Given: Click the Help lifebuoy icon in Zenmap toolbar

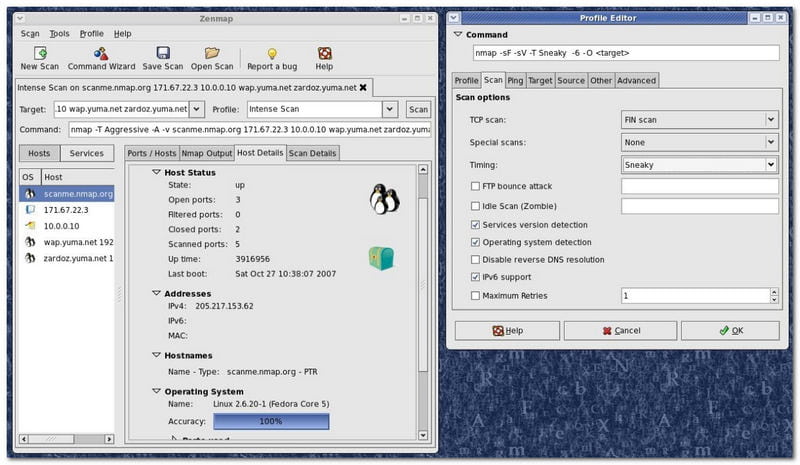Looking at the screenshot, I should click(324, 53).
